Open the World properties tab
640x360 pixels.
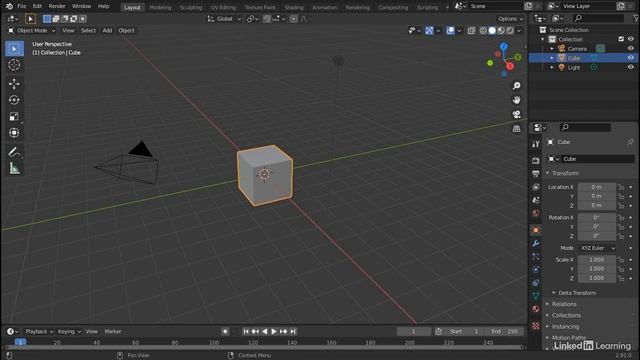[536, 213]
